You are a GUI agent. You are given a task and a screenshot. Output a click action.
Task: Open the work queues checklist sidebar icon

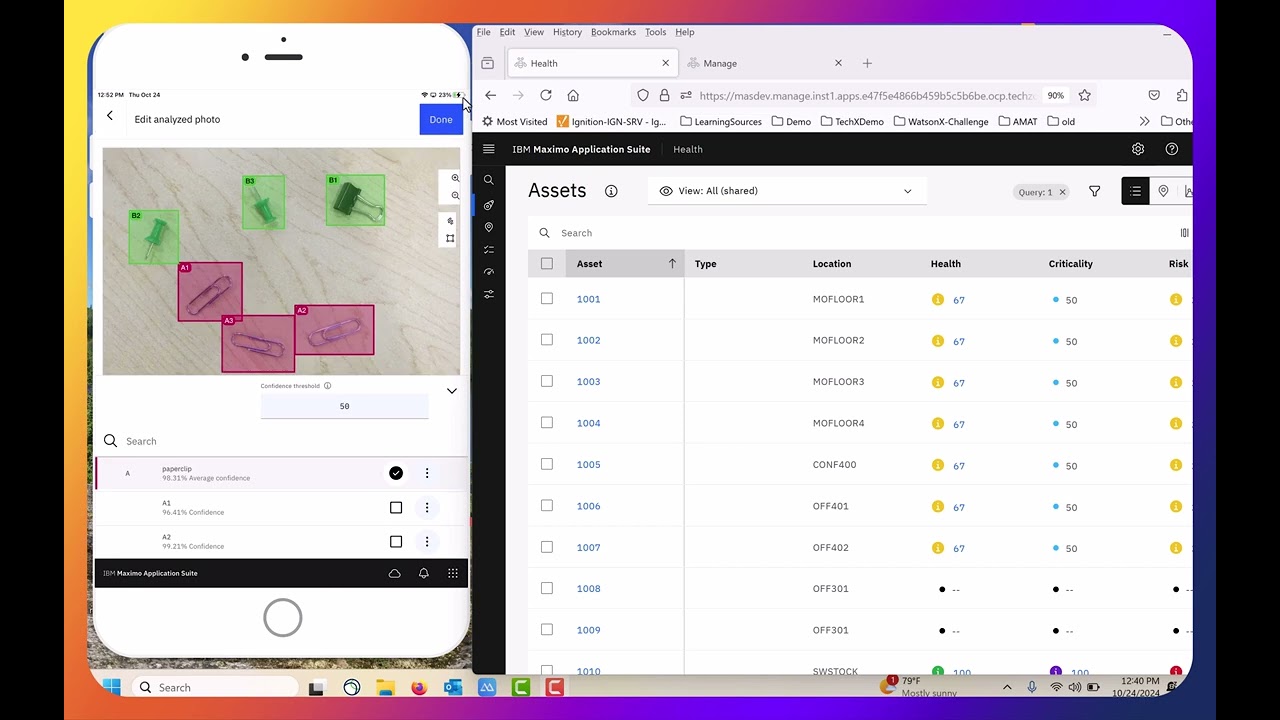coord(489,249)
